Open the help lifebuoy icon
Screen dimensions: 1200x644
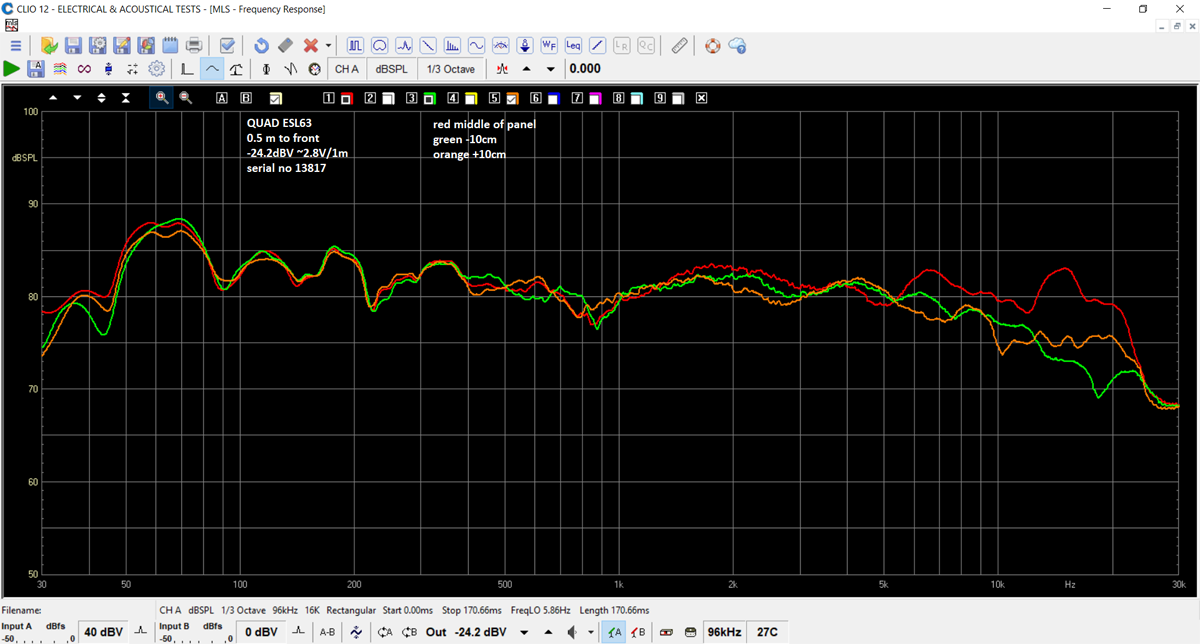coord(712,45)
